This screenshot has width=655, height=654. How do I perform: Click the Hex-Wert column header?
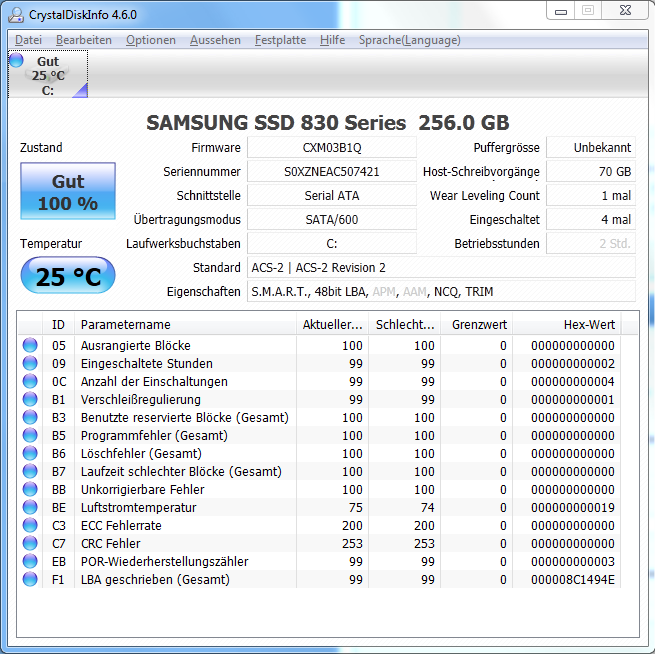[567, 324]
